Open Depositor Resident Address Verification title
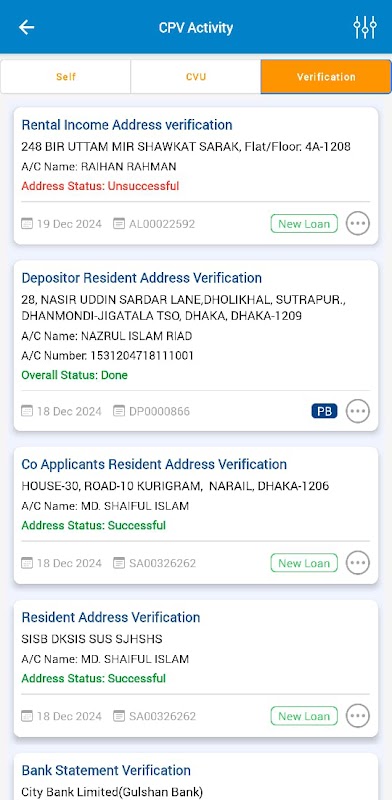The image size is (392, 800). [142, 278]
